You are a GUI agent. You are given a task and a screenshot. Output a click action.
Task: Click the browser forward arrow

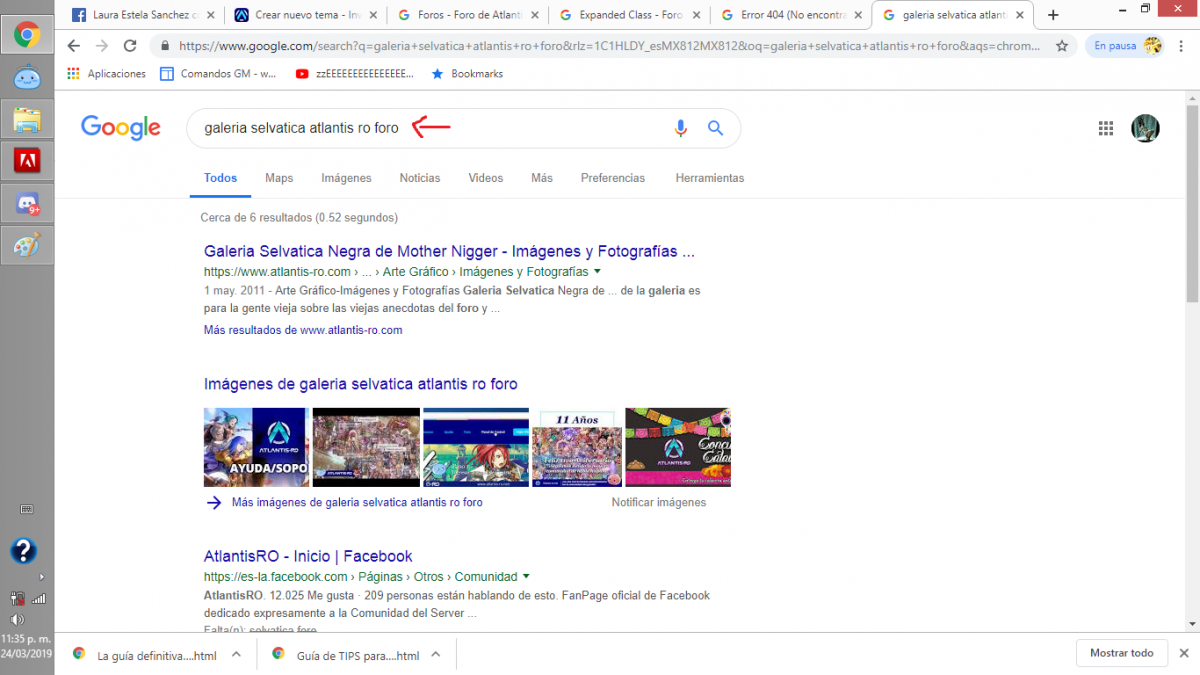[101, 46]
